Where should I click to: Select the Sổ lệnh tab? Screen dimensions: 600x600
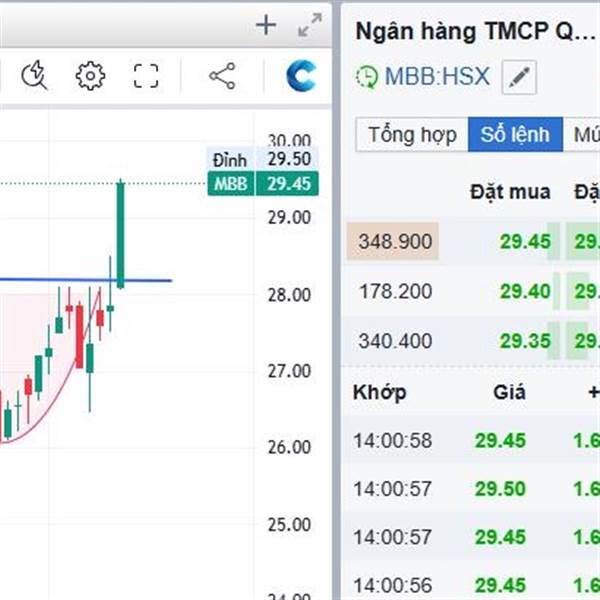[x=515, y=135]
